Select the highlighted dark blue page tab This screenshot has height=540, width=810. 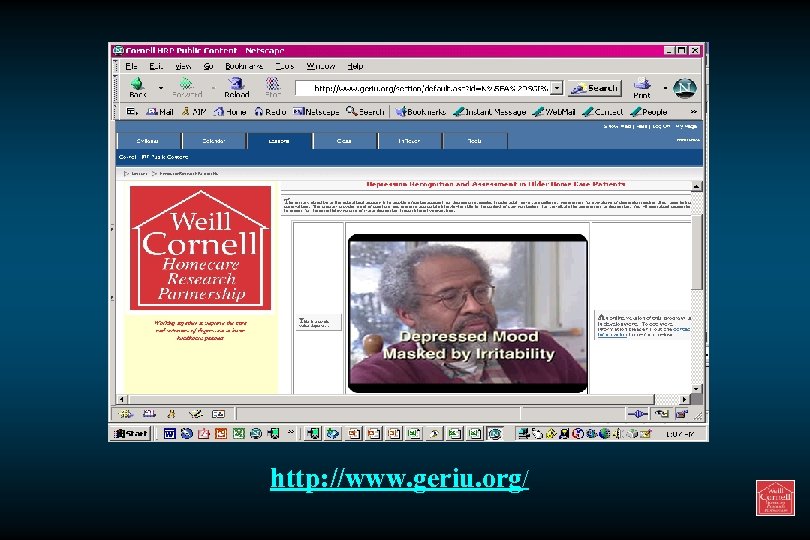pos(279,141)
